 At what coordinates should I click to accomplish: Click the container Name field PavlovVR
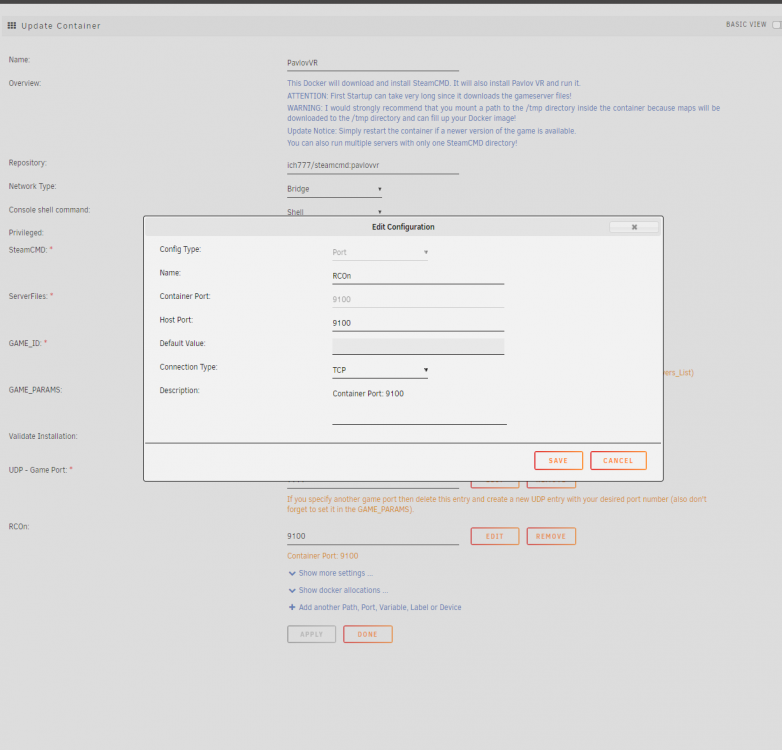point(373,63)
